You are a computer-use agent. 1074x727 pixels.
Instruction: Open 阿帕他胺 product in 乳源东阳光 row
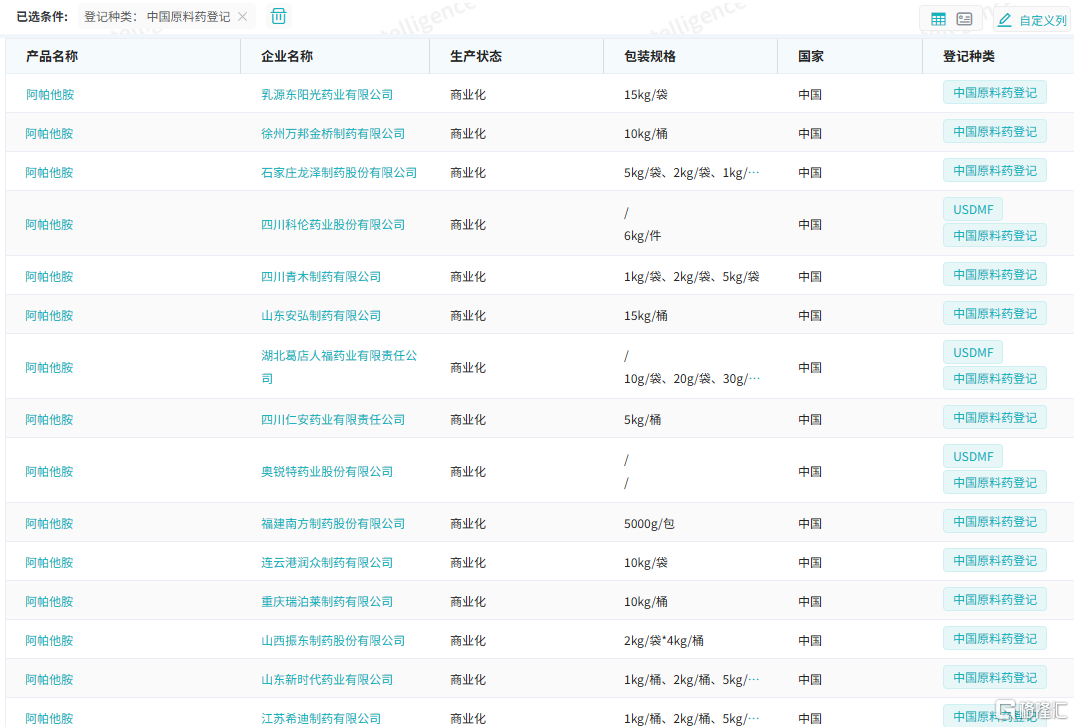click(x=49, y=95)
